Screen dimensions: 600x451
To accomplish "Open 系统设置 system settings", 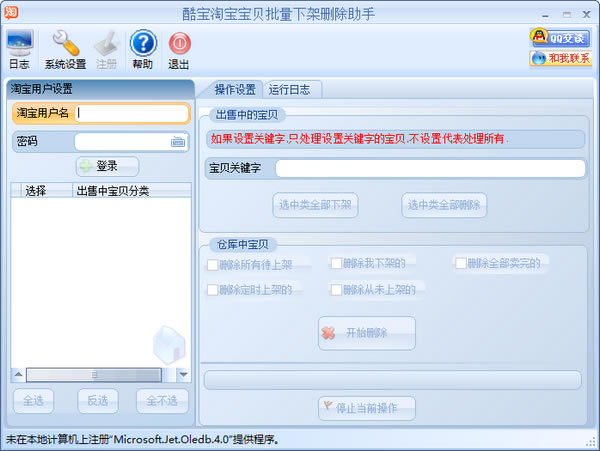I will click(65, 49).
